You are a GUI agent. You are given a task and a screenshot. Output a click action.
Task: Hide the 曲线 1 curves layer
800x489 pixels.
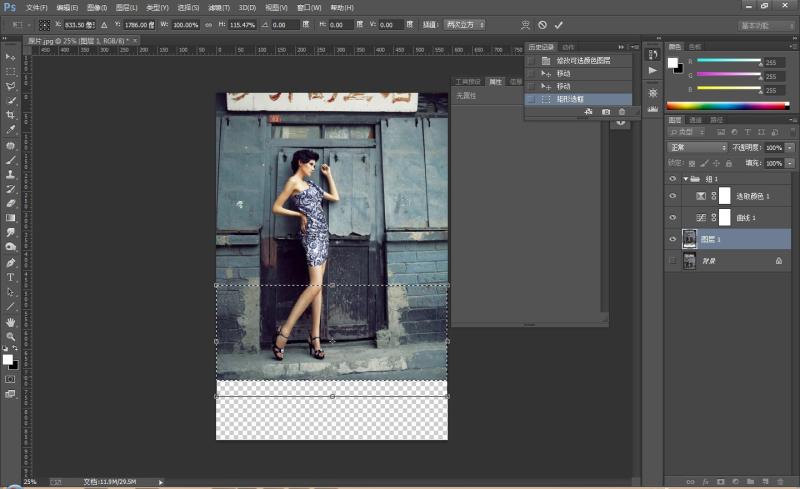[x=672, y=217]
